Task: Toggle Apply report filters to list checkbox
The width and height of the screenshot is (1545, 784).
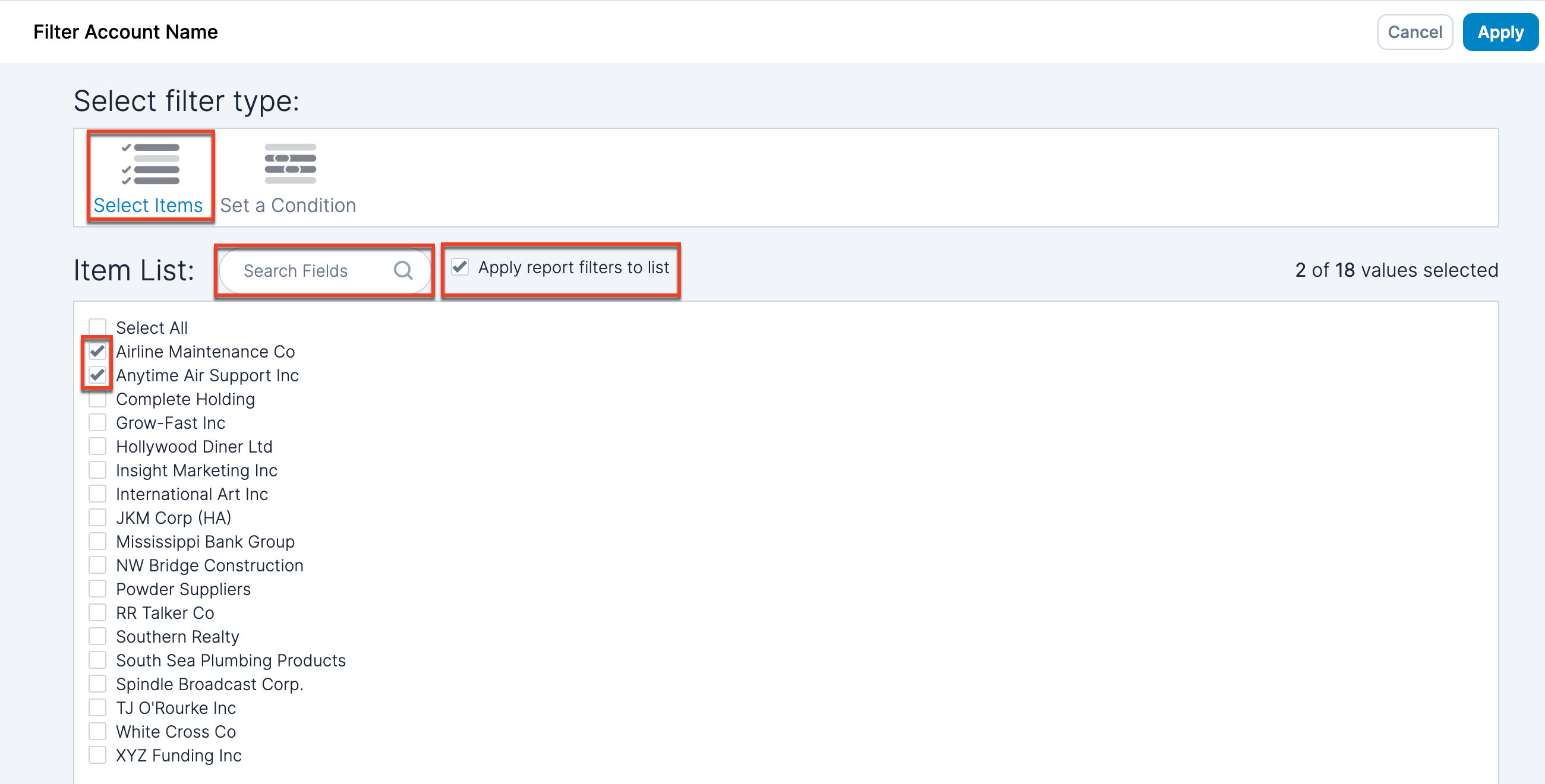Action: click(x=460, y=267)
